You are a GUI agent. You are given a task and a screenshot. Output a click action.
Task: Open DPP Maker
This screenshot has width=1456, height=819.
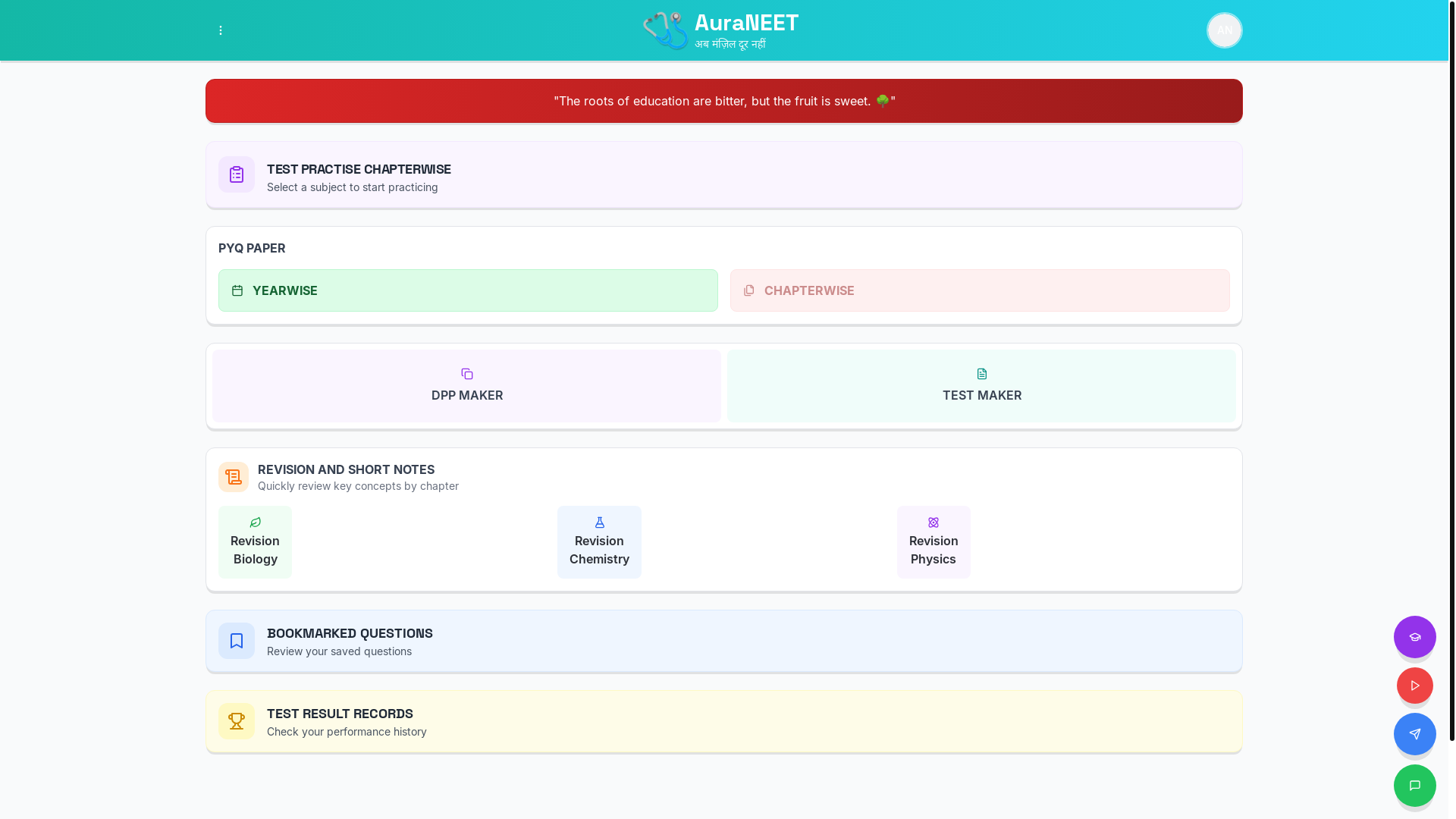click(x=466, y=386)
